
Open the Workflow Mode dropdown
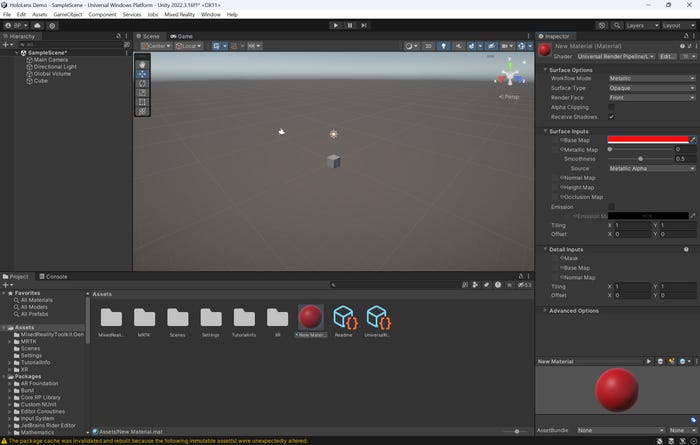(652, 78)
